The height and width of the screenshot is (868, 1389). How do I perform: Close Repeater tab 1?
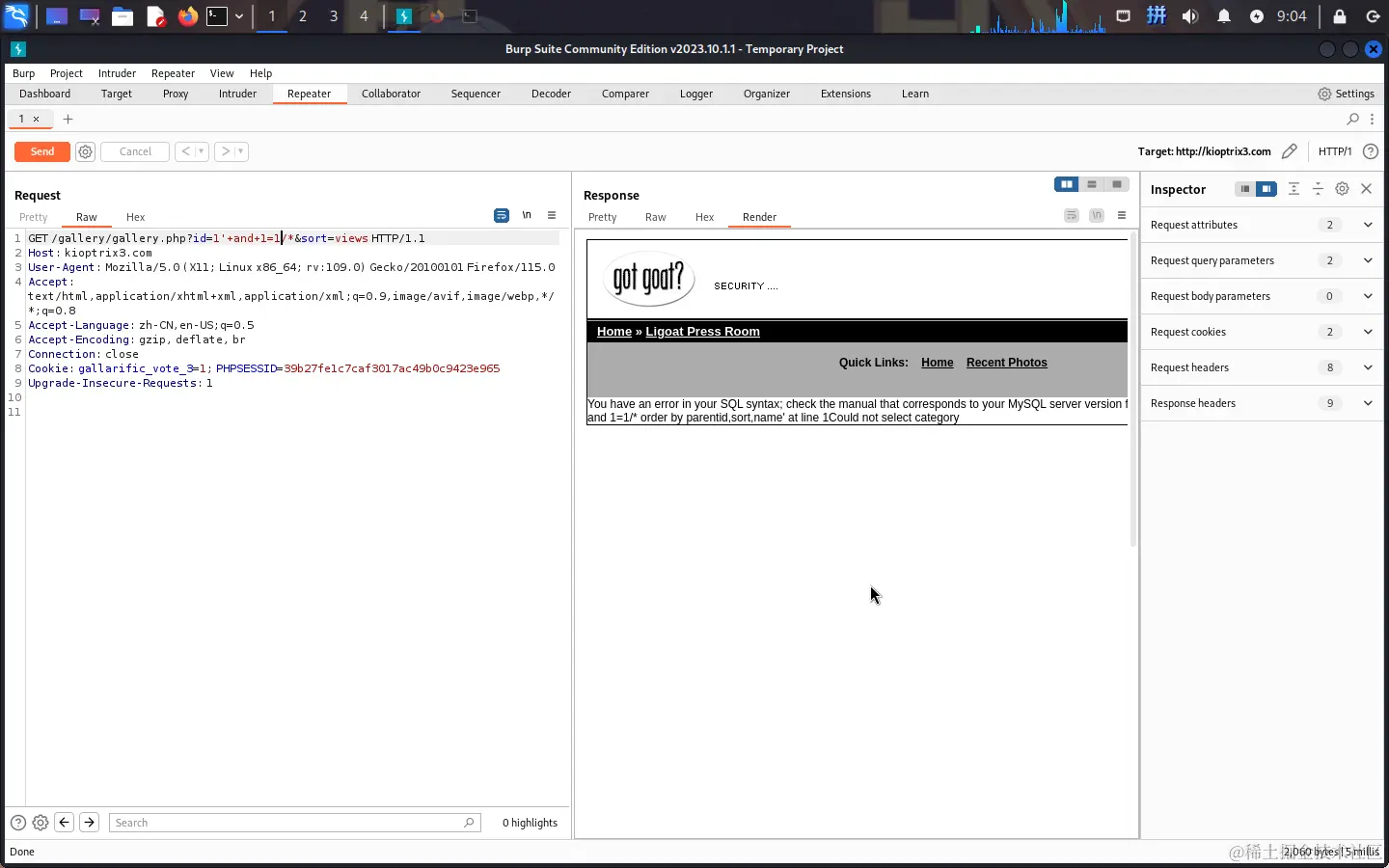point(37,119)
